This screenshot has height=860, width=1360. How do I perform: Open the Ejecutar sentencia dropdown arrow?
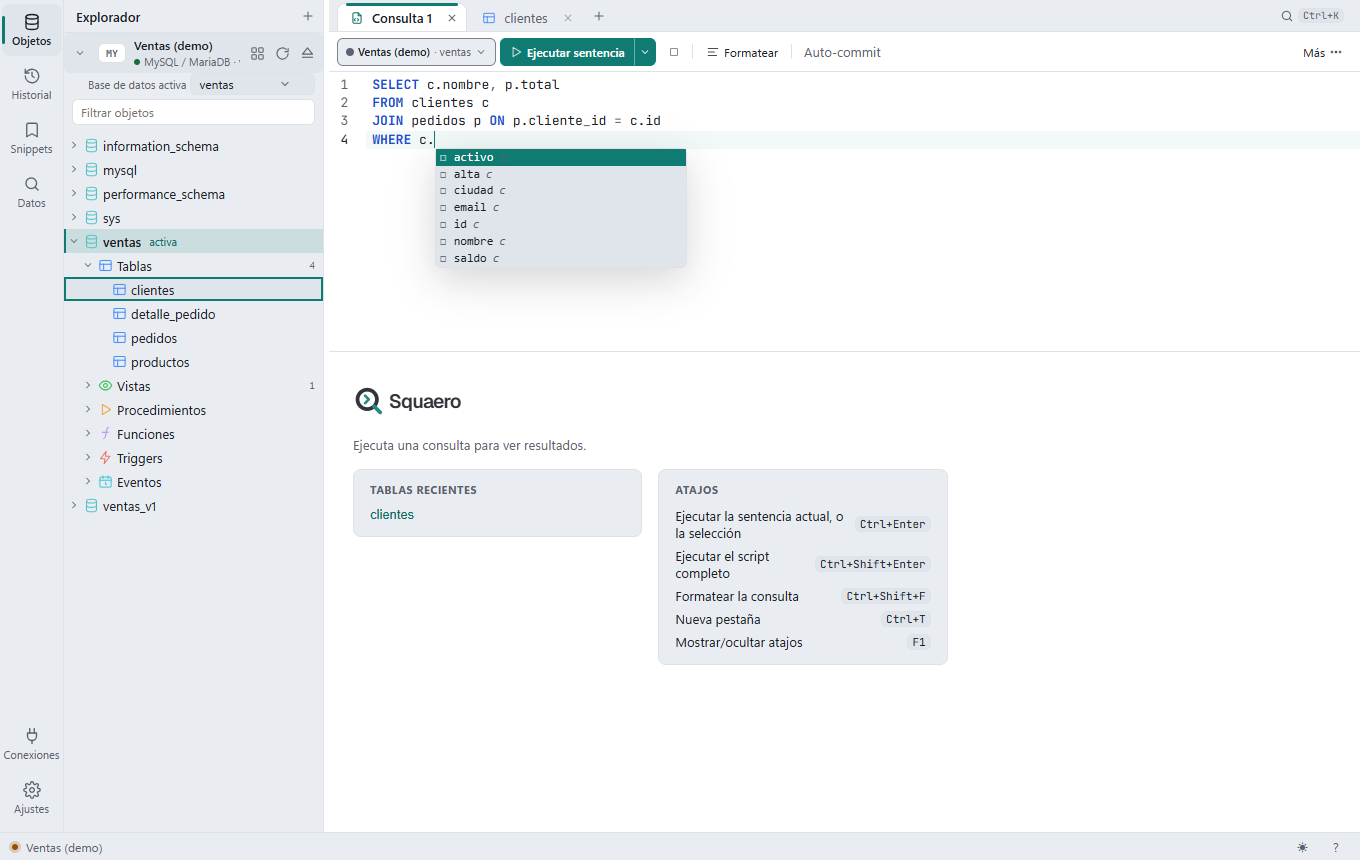pyautogui.click(x=645, y=52)
